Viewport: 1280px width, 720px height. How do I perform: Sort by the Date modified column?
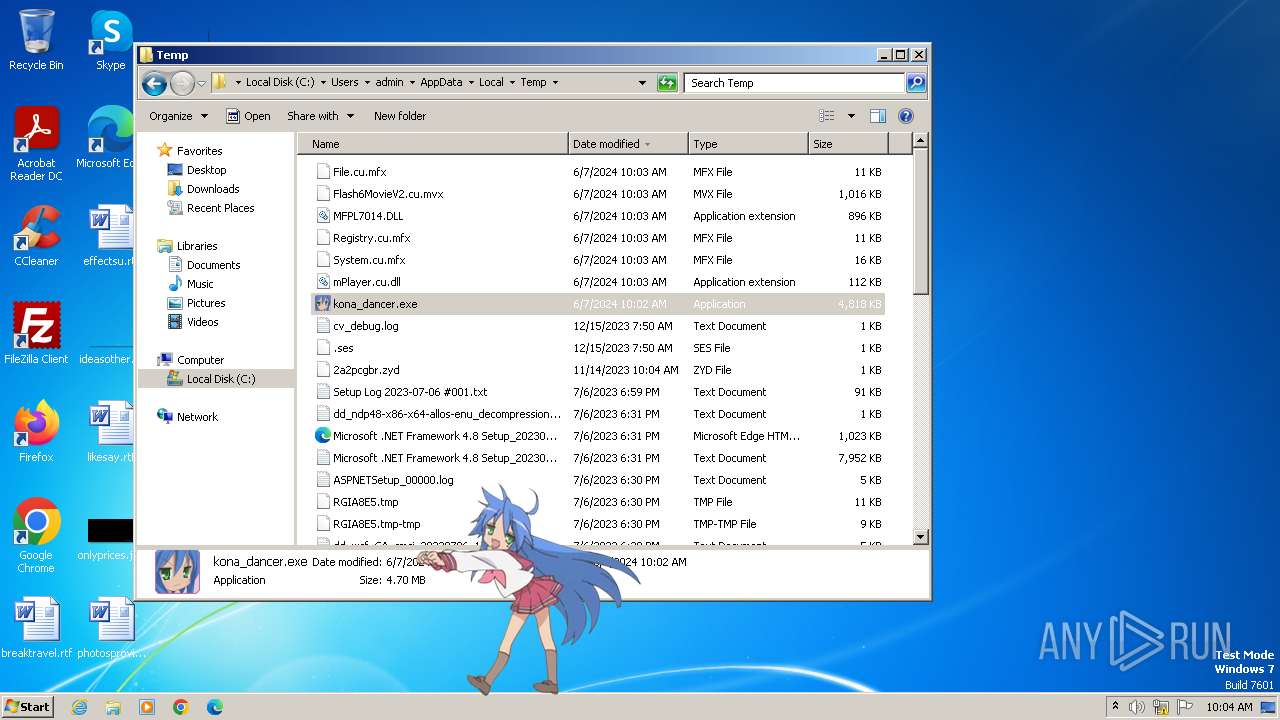click(628, 144)
